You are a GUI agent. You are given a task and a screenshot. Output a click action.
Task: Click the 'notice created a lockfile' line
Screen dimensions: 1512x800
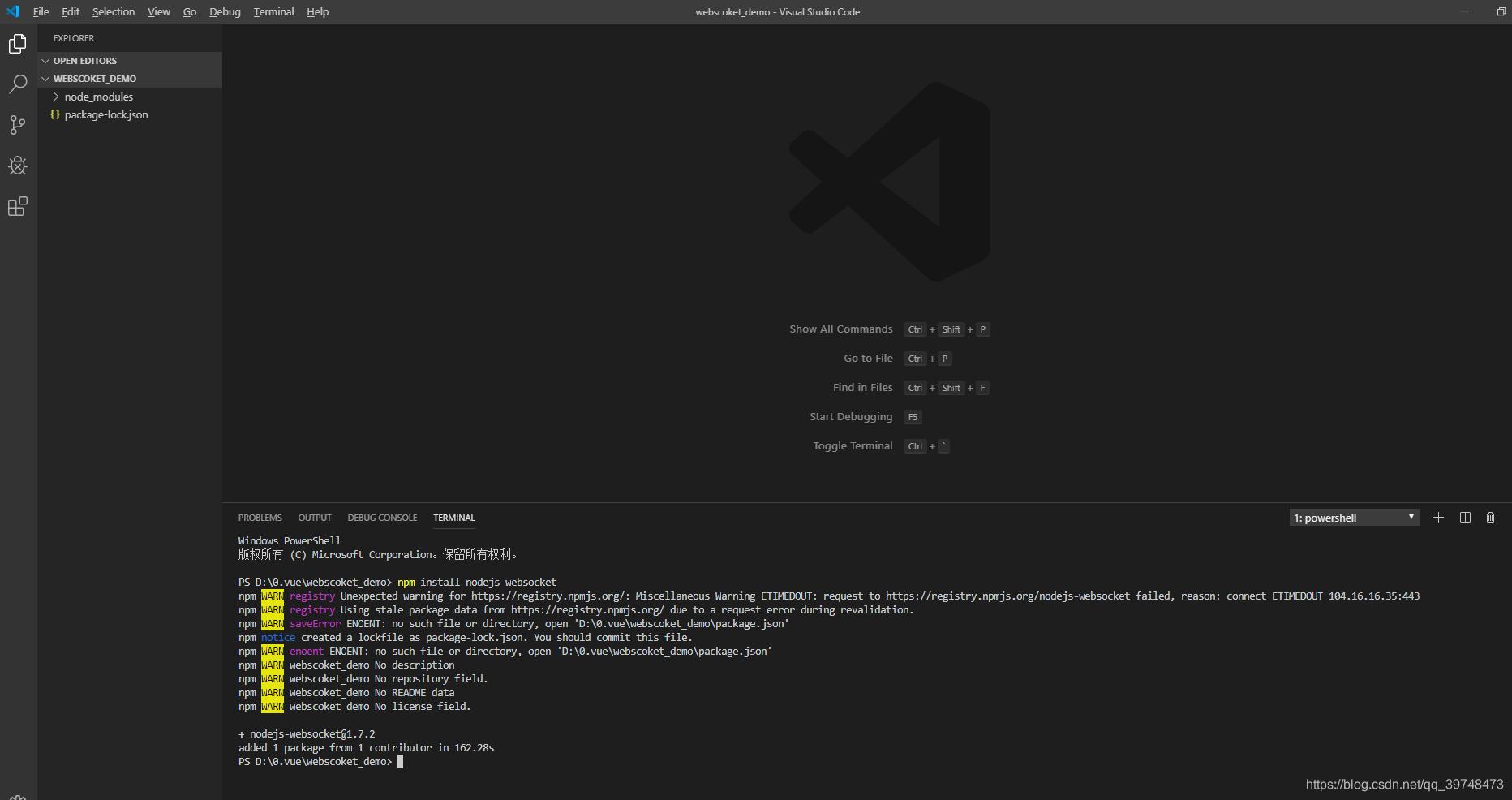point(466,638)
